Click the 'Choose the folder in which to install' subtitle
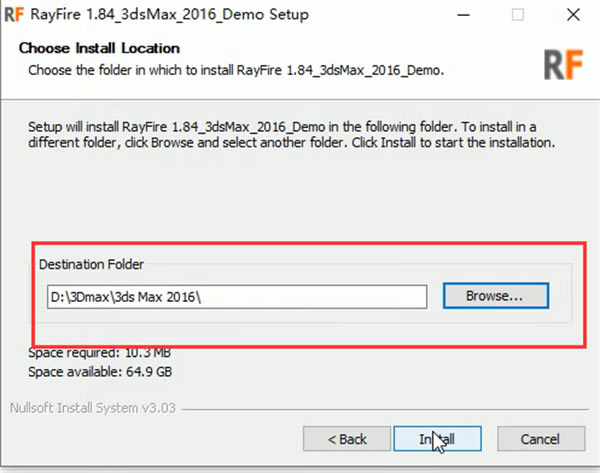The image size is (600, 473). [x=236, y=70]
